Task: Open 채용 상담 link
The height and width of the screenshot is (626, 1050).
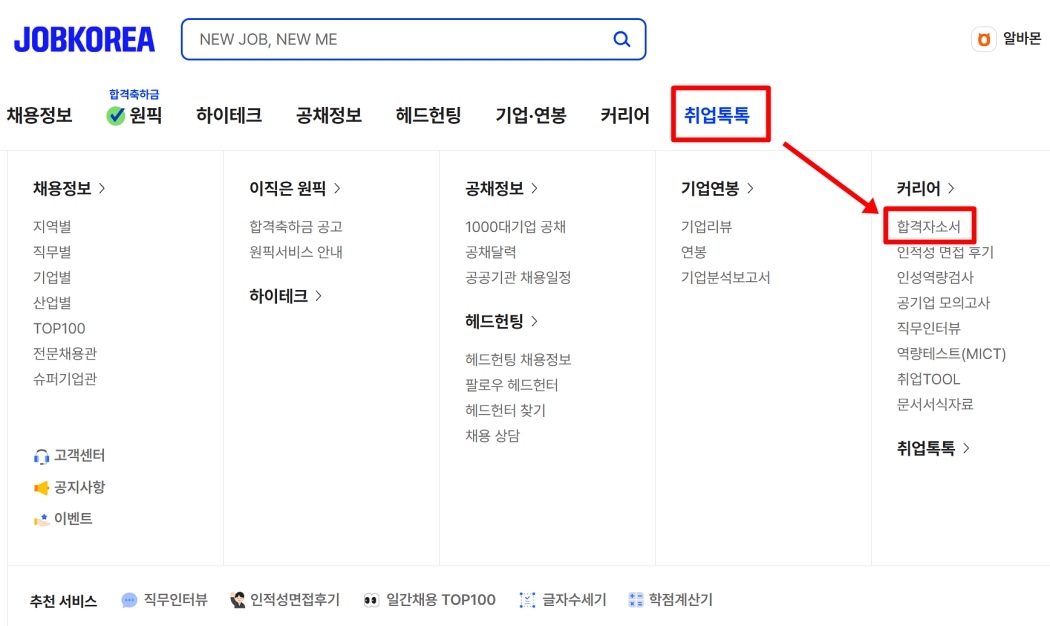Action: click(x=493, y=436)
